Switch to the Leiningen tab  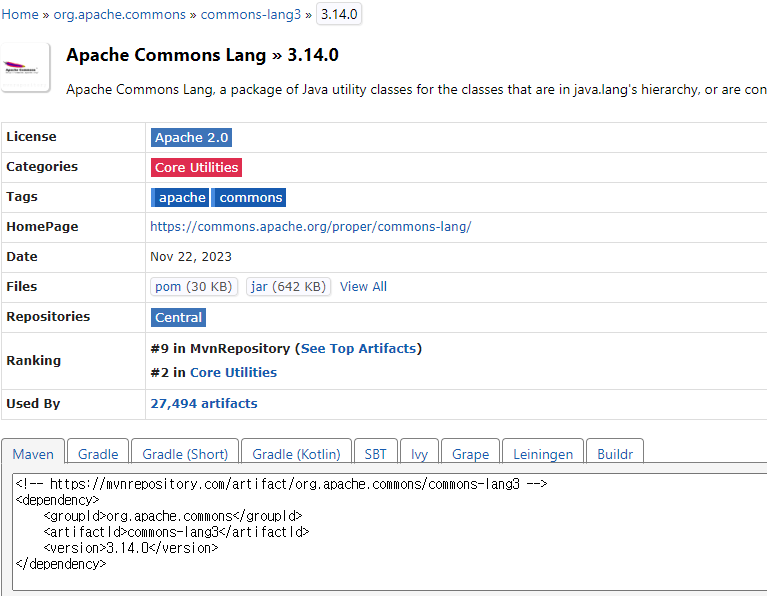tap(542, 454)
